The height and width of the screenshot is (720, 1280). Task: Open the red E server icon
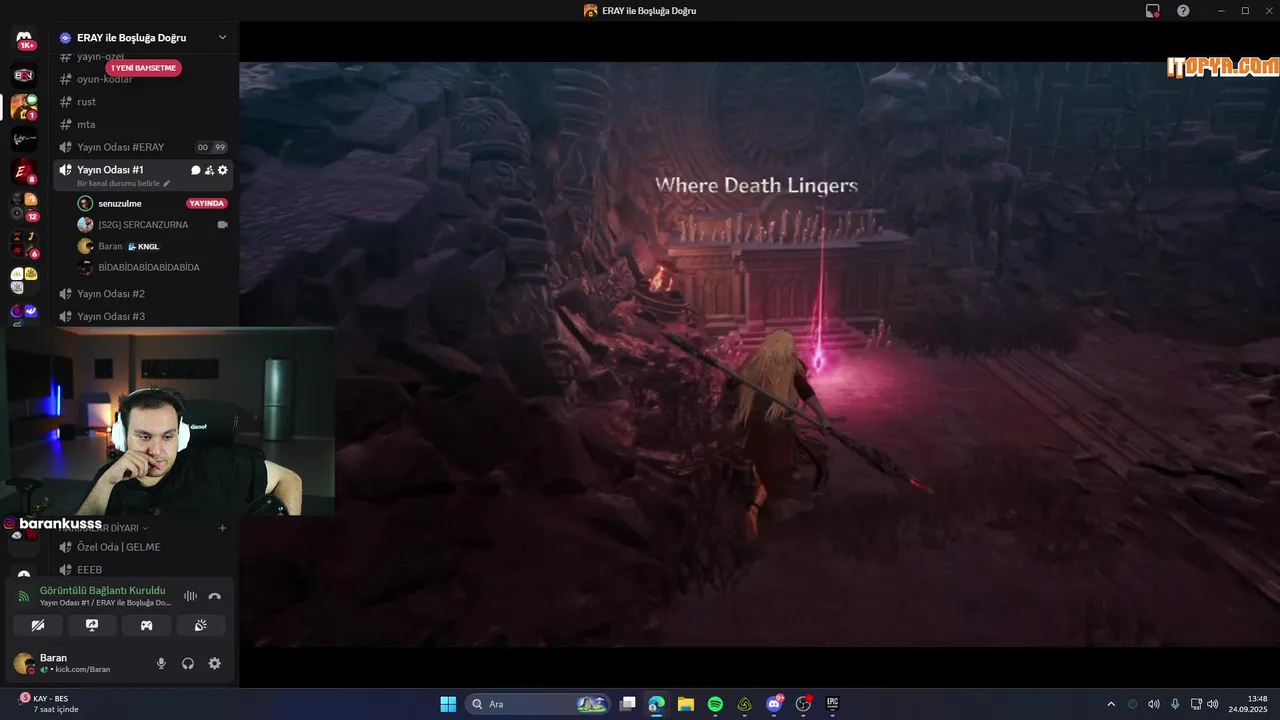pyautogui.click(x=24, y=172)
